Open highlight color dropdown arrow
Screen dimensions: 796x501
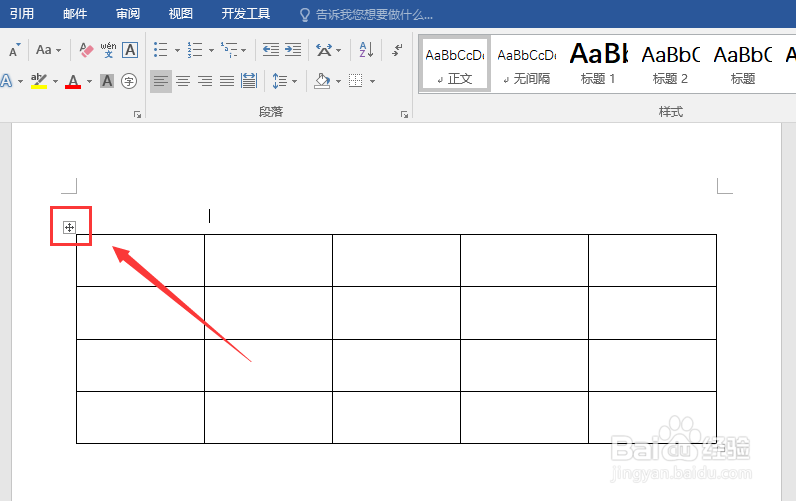point(55,81)
